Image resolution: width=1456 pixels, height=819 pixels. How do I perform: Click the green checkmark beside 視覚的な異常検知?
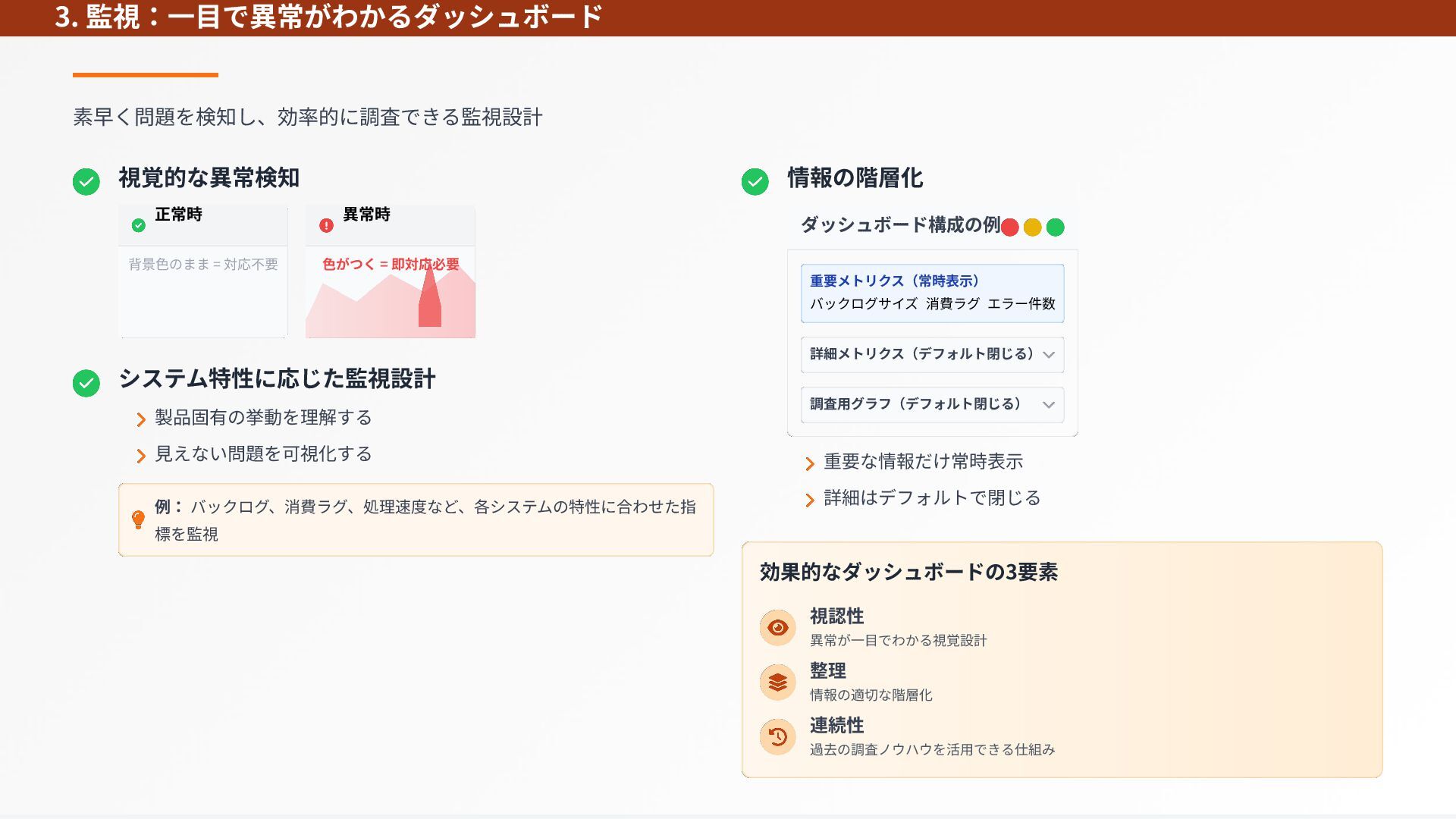(x=86, y=181)
